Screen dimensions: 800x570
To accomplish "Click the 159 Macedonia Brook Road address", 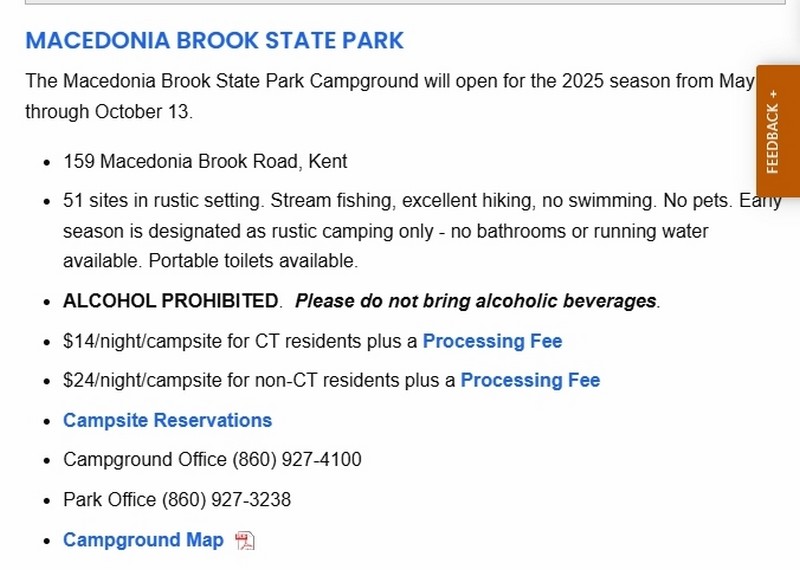I will click(x=205, y=161).
